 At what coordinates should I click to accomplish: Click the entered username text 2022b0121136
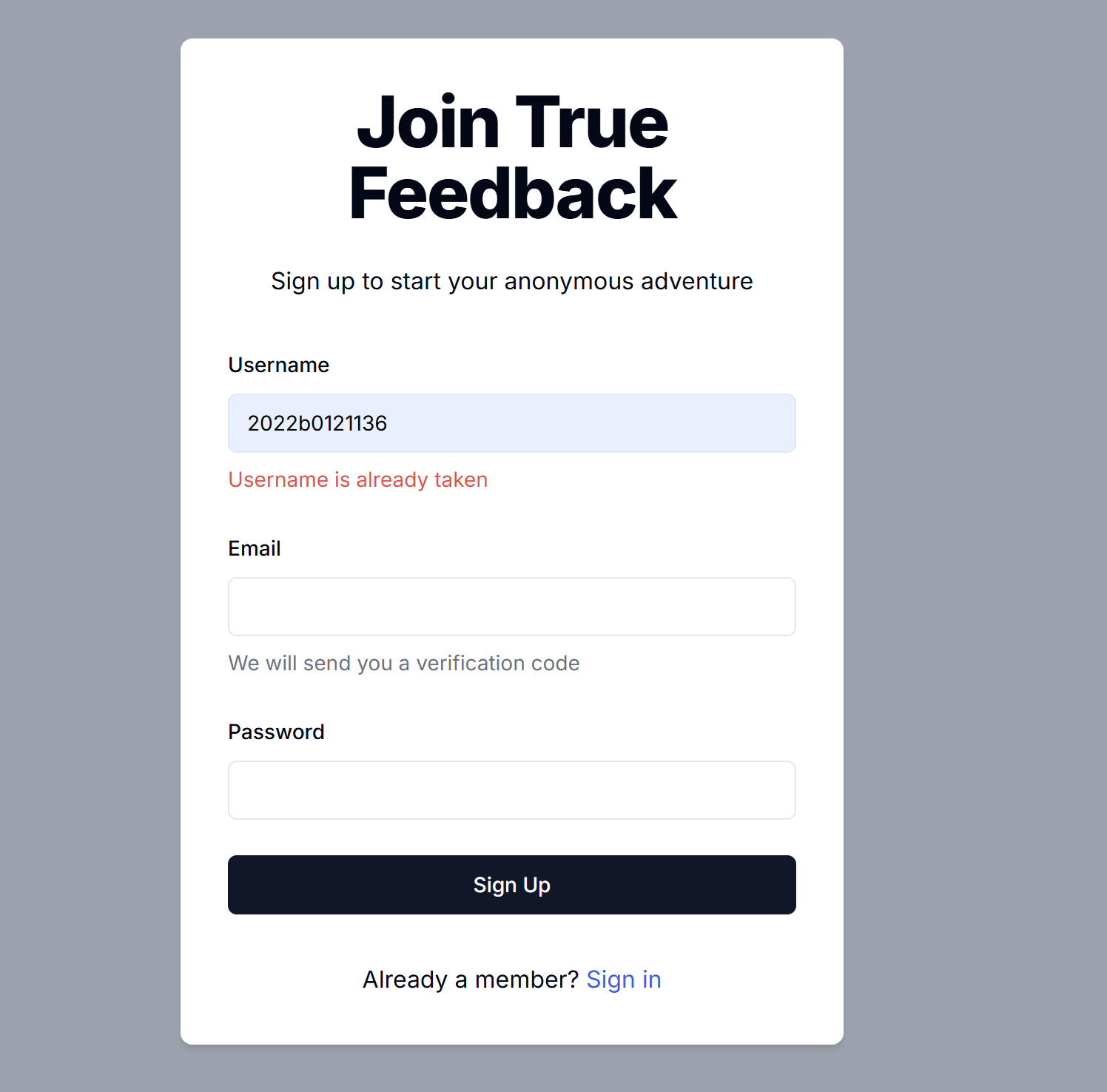click(317, 423)
